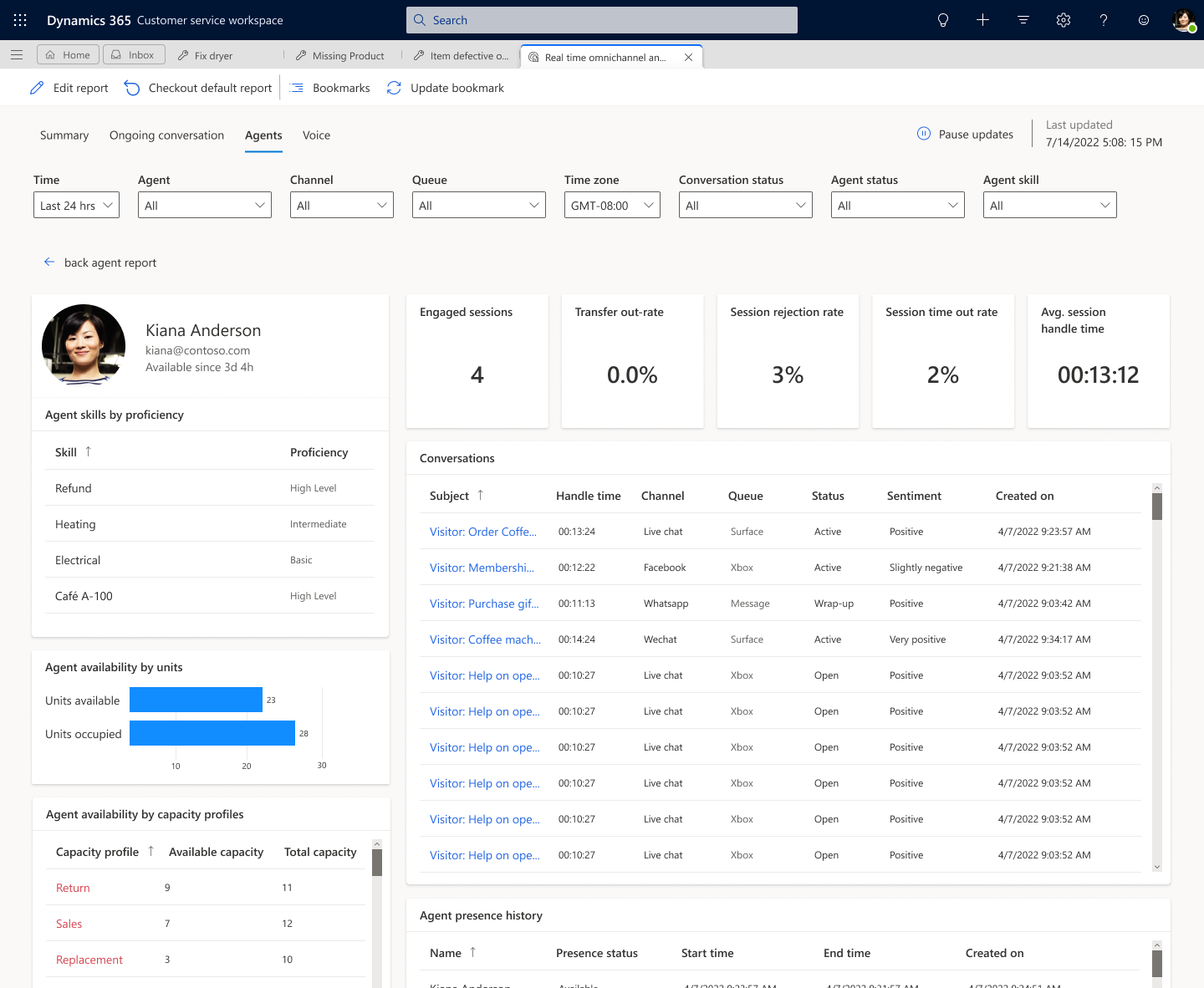Open the Voice report tab
Viewport: 1204px width, 988px height.
(x=316, y=135)
